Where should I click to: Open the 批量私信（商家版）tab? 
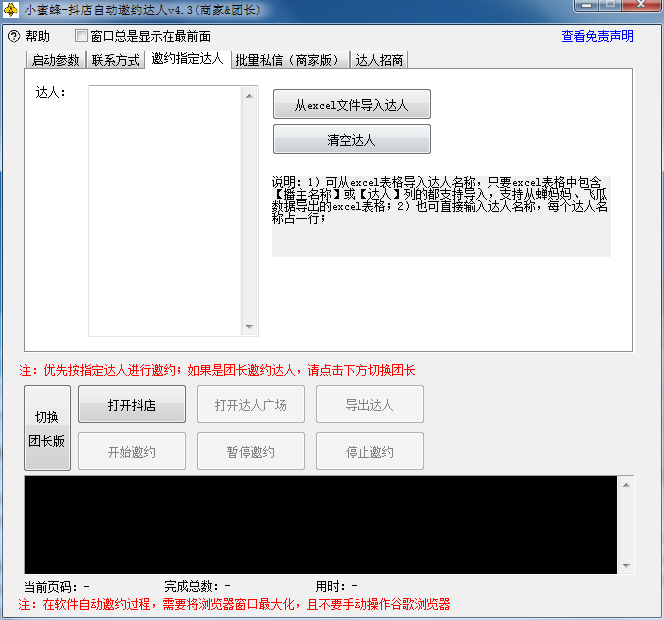point(290,60)
